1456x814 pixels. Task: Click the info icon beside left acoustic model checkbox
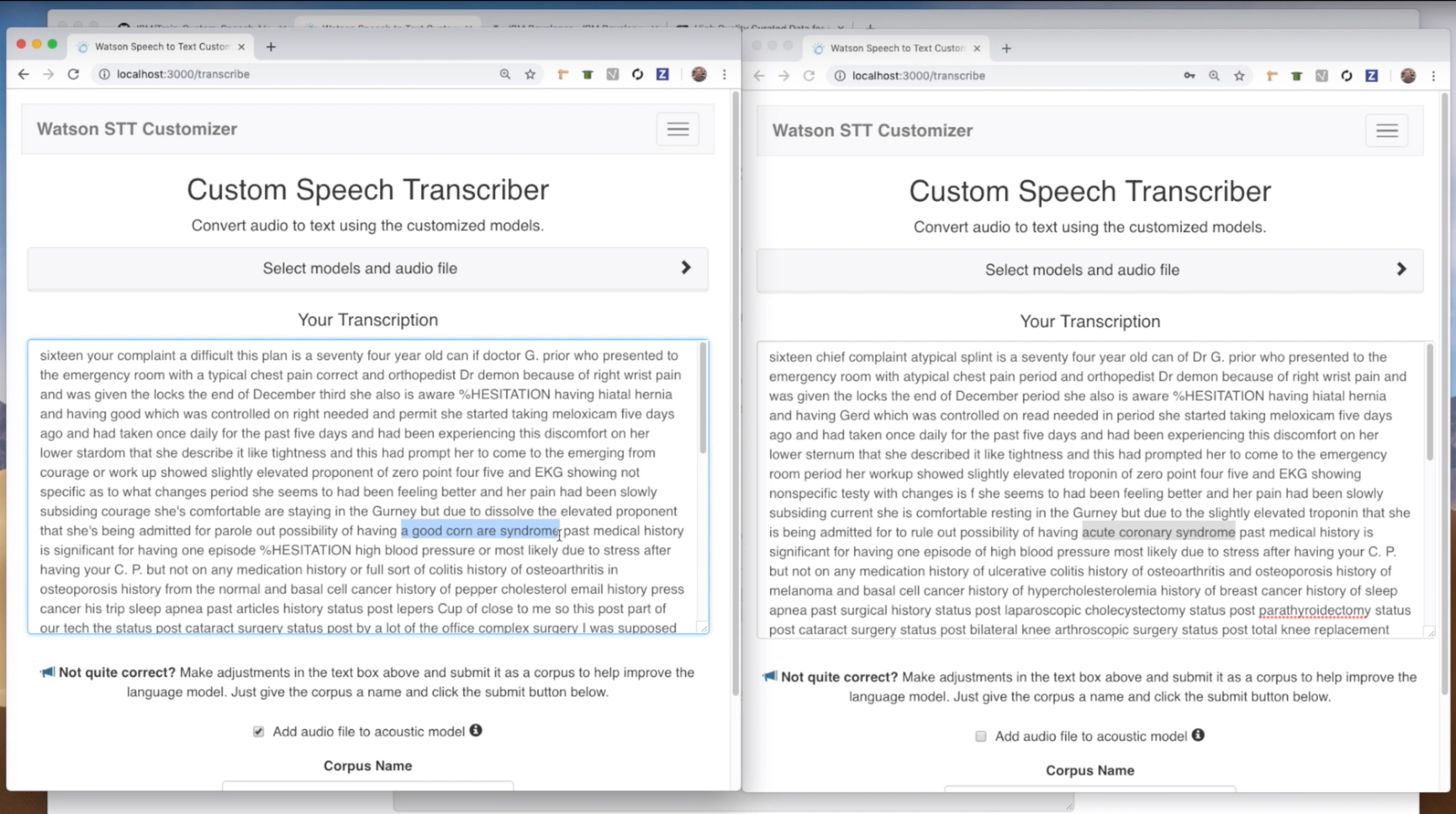tap(475, 730)
